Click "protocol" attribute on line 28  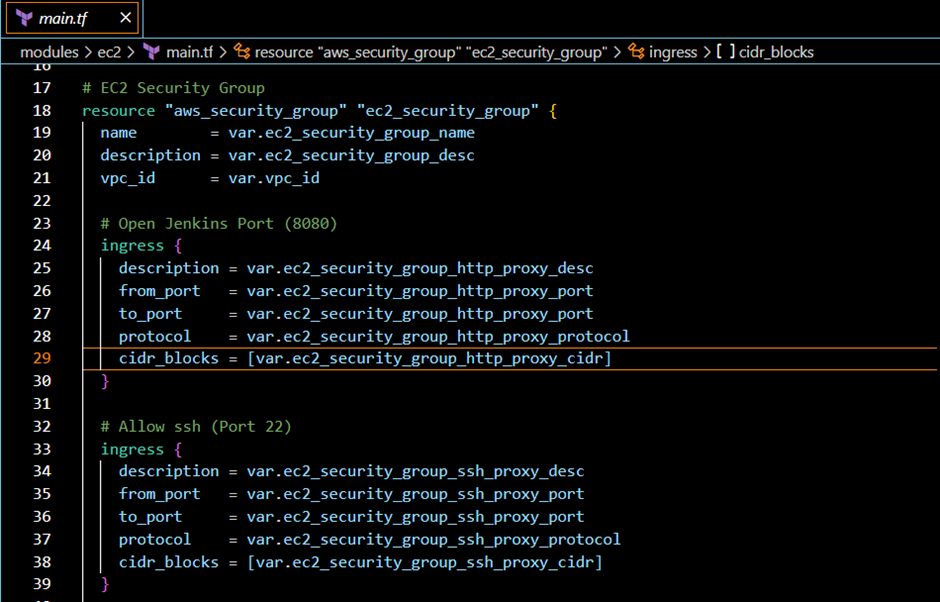tap(155, 337)
